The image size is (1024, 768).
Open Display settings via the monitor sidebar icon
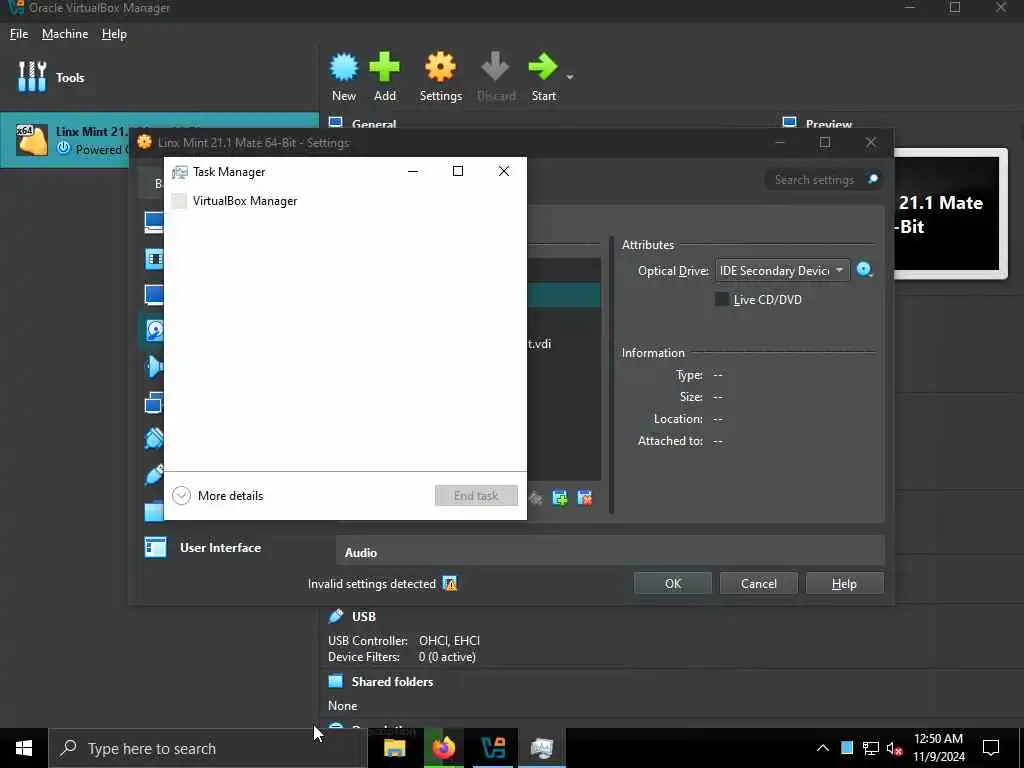[154, 295]
